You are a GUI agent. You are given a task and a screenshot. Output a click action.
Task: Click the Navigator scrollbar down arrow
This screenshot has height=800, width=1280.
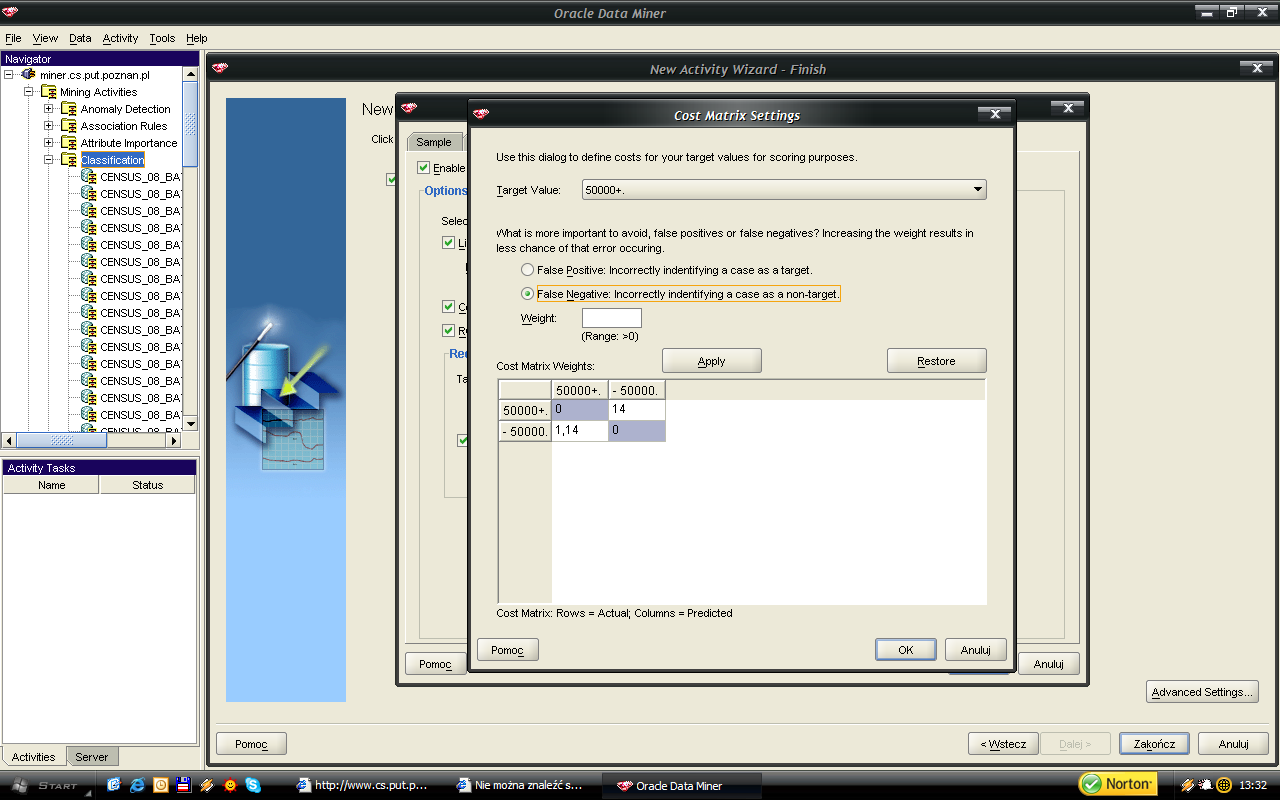coord(190,423)
